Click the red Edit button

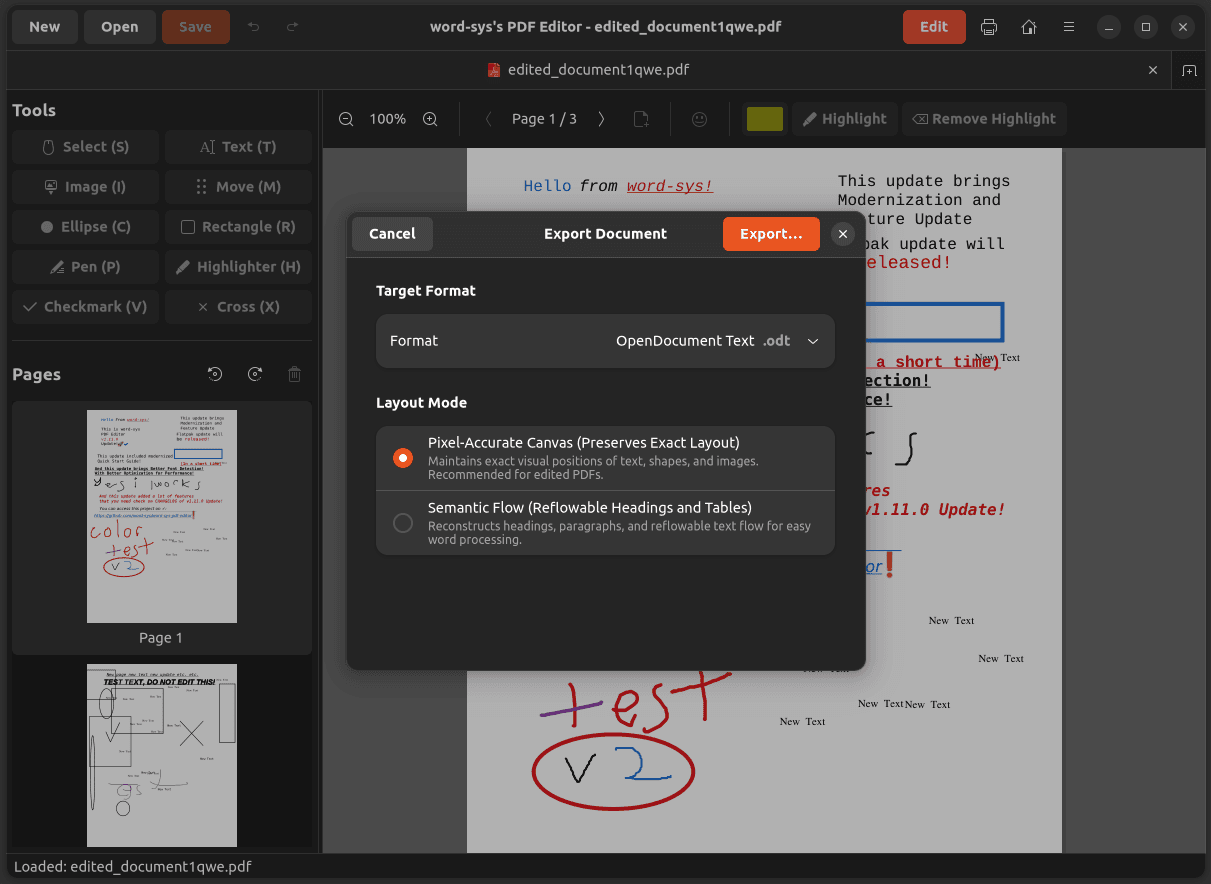[x=934, y=27]
